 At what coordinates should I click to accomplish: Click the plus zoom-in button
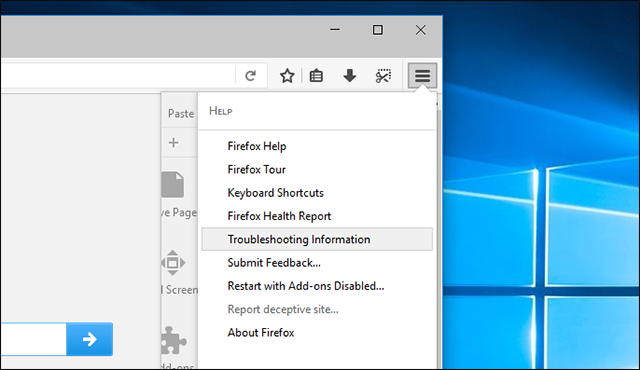[173, 143]
